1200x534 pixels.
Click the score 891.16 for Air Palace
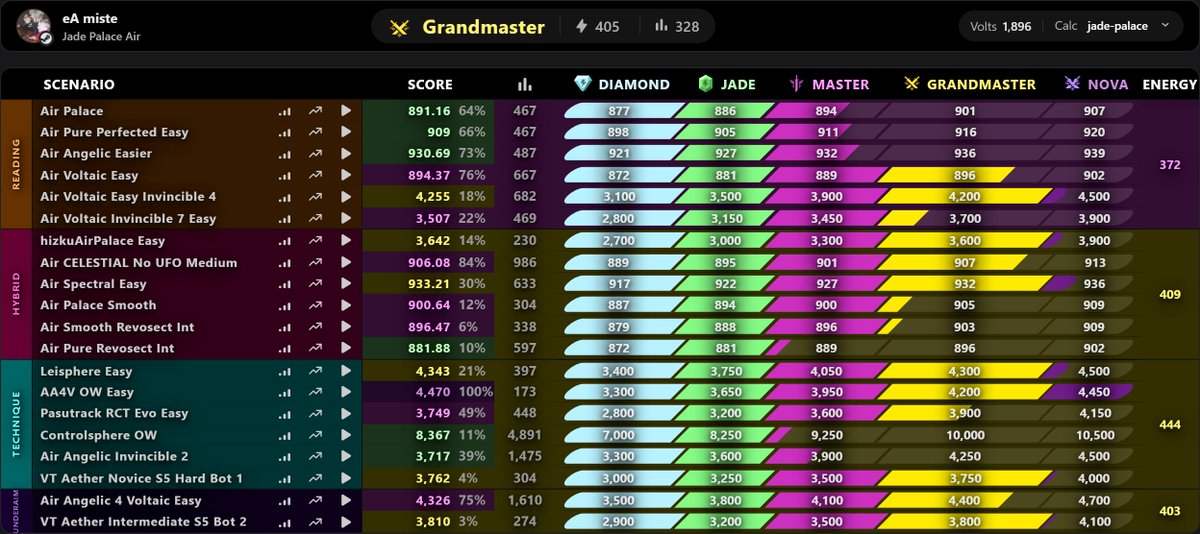coord(429,111)
